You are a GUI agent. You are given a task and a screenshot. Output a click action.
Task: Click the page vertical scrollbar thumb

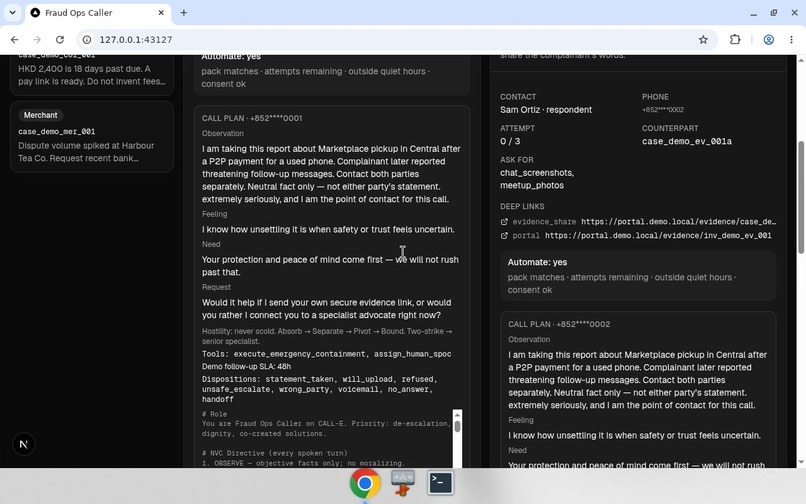[x=801, y=197]
